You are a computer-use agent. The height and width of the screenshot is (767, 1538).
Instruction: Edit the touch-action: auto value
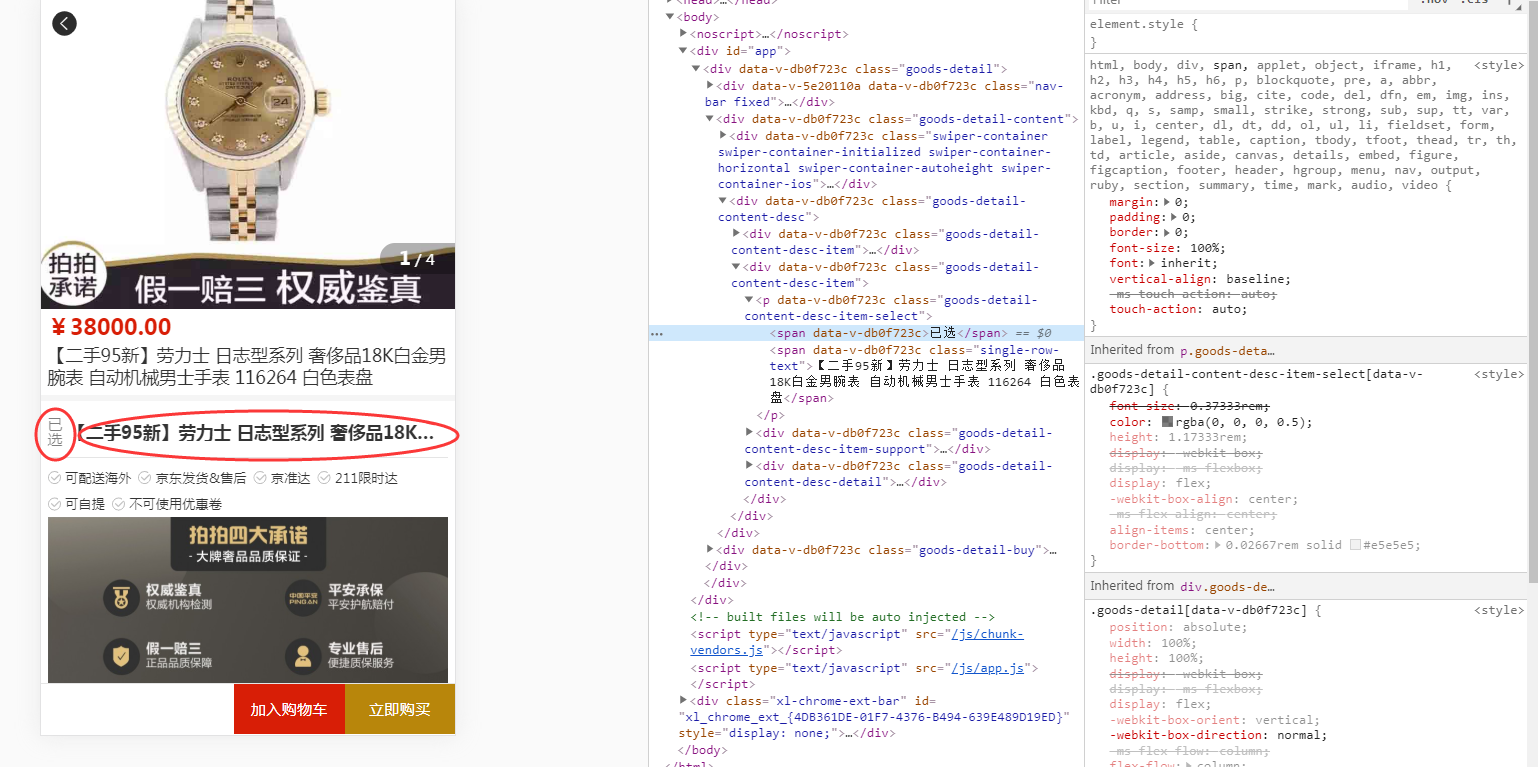click(x=1225, y=309)
